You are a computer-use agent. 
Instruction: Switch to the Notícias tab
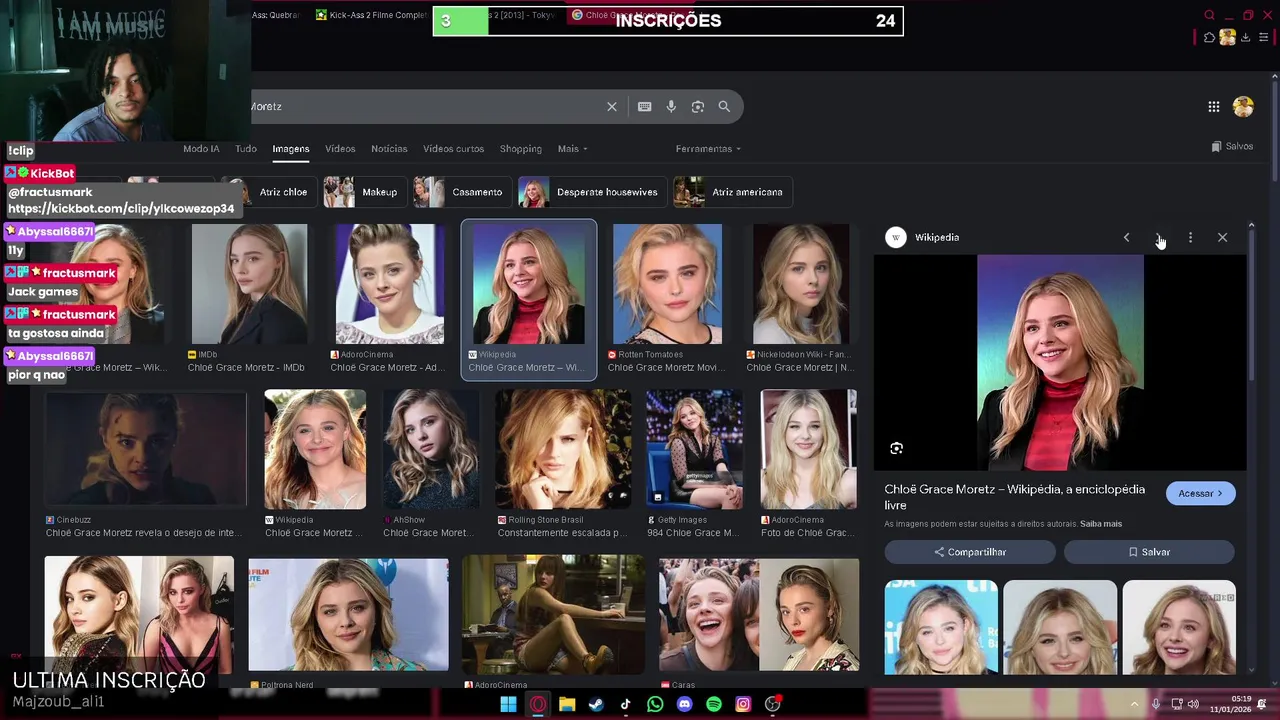[389, 149]
